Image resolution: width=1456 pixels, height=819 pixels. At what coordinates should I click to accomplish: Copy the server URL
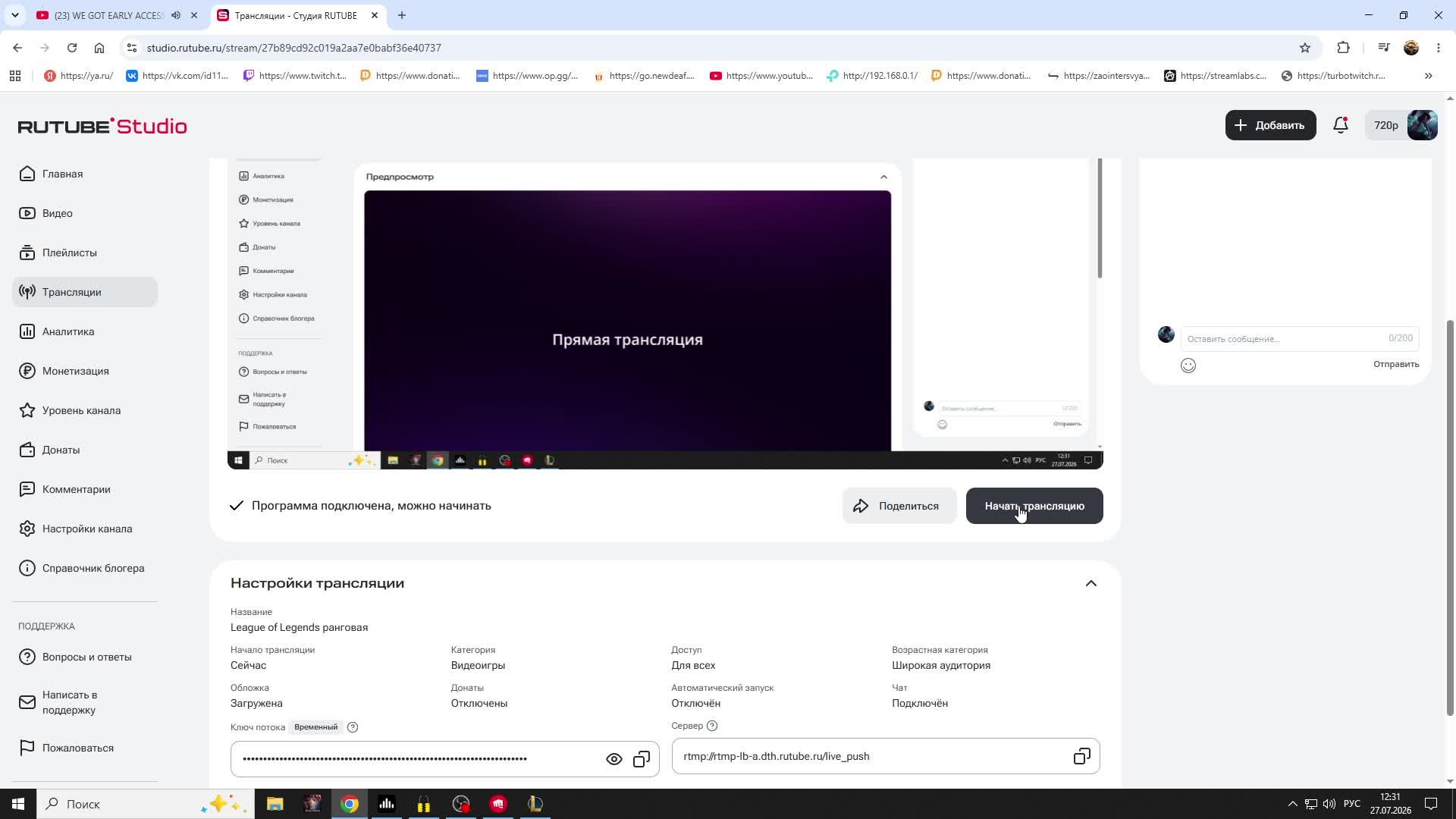click(x=1081, y=756)
